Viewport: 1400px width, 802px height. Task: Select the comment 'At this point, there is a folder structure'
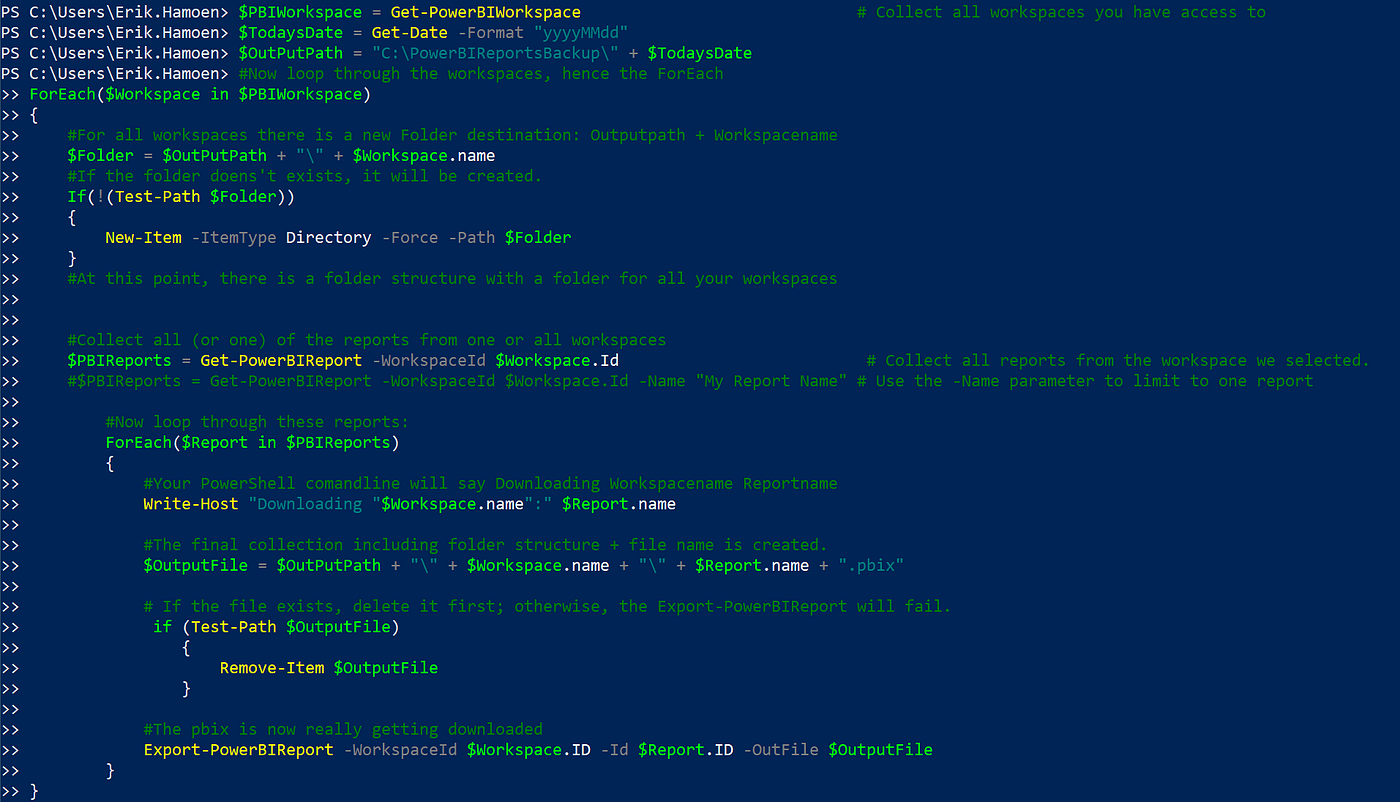[x=452, y=278]
